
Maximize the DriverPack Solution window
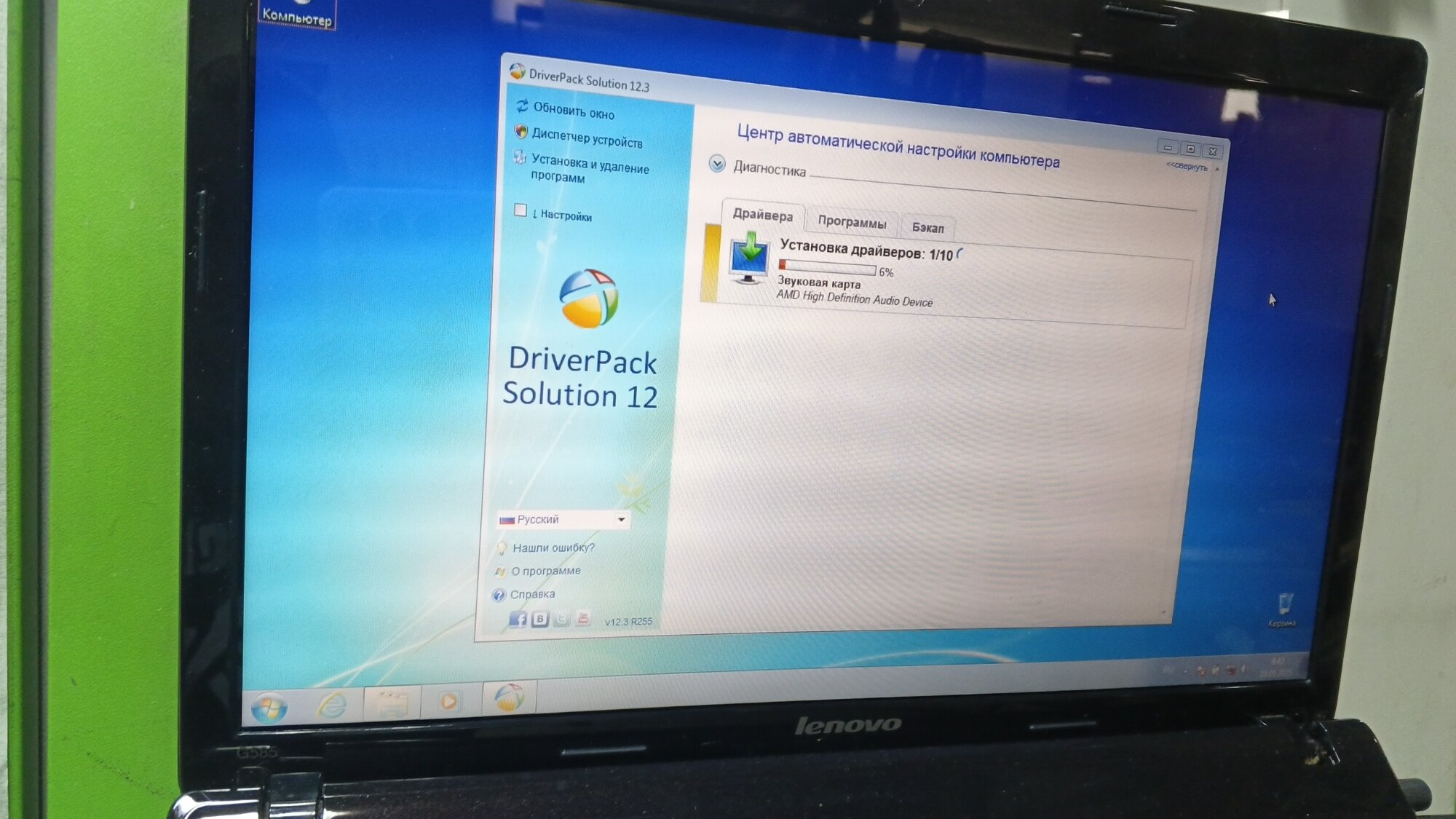(x=1191, y=149)
